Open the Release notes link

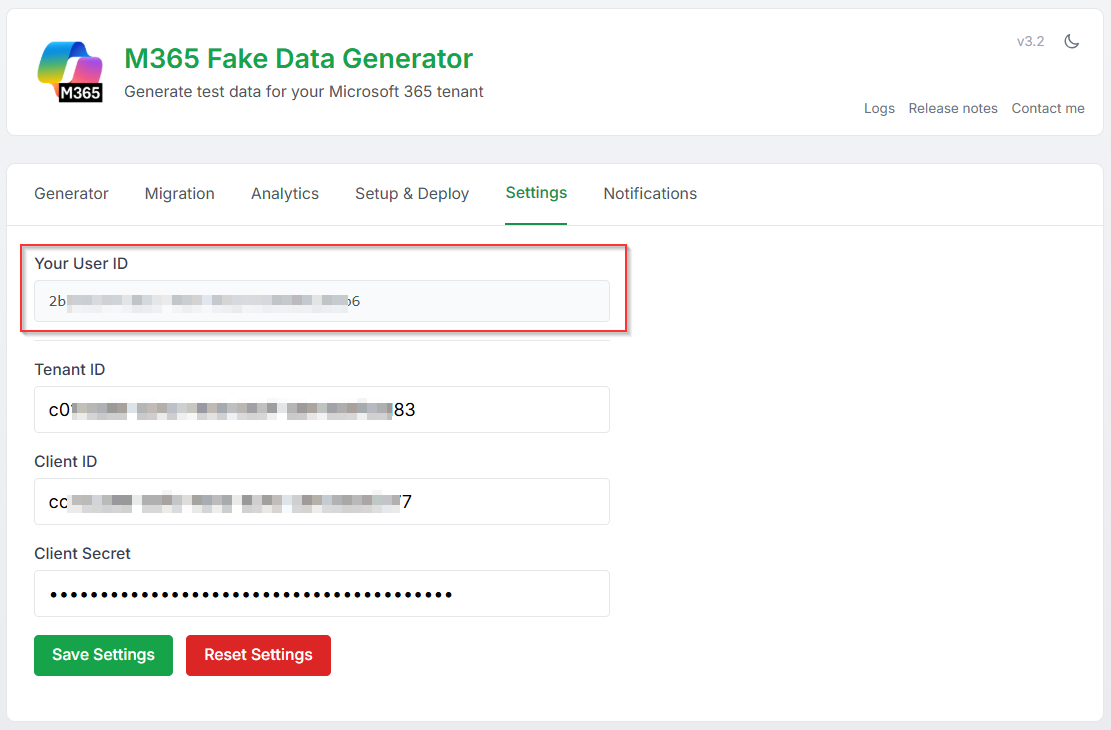click(952, 108)
